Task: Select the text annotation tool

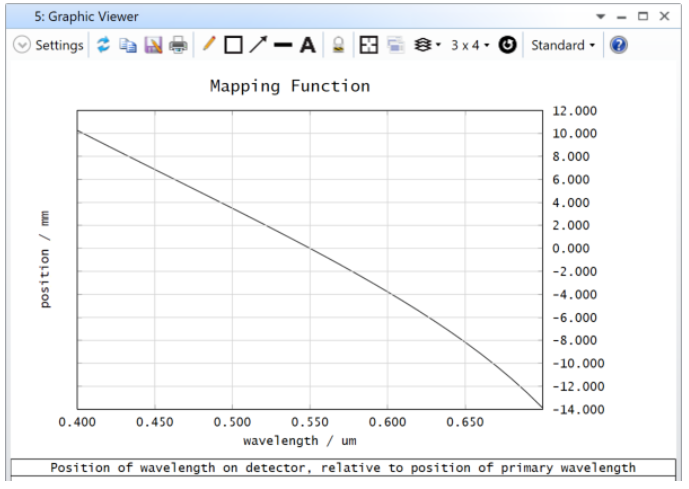Action: pyautogui.click(x=308, y=45)
